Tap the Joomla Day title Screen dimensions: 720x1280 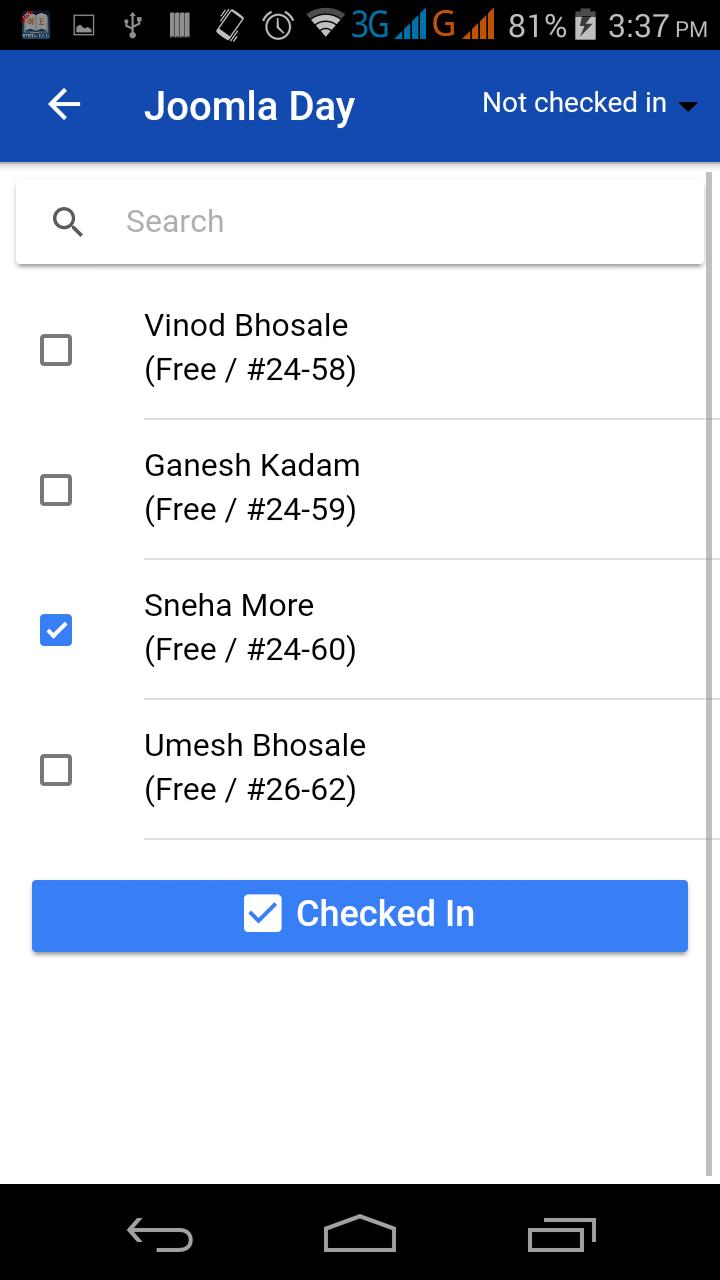point(249,106)
